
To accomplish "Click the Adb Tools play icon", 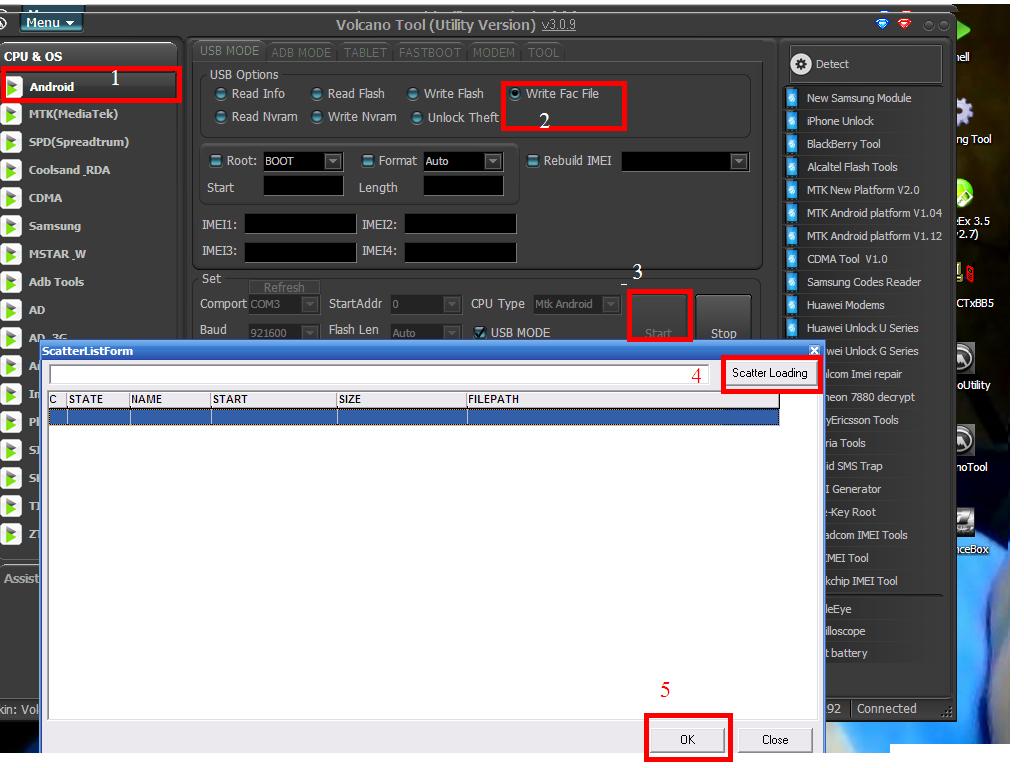I will tap(11, 282).
